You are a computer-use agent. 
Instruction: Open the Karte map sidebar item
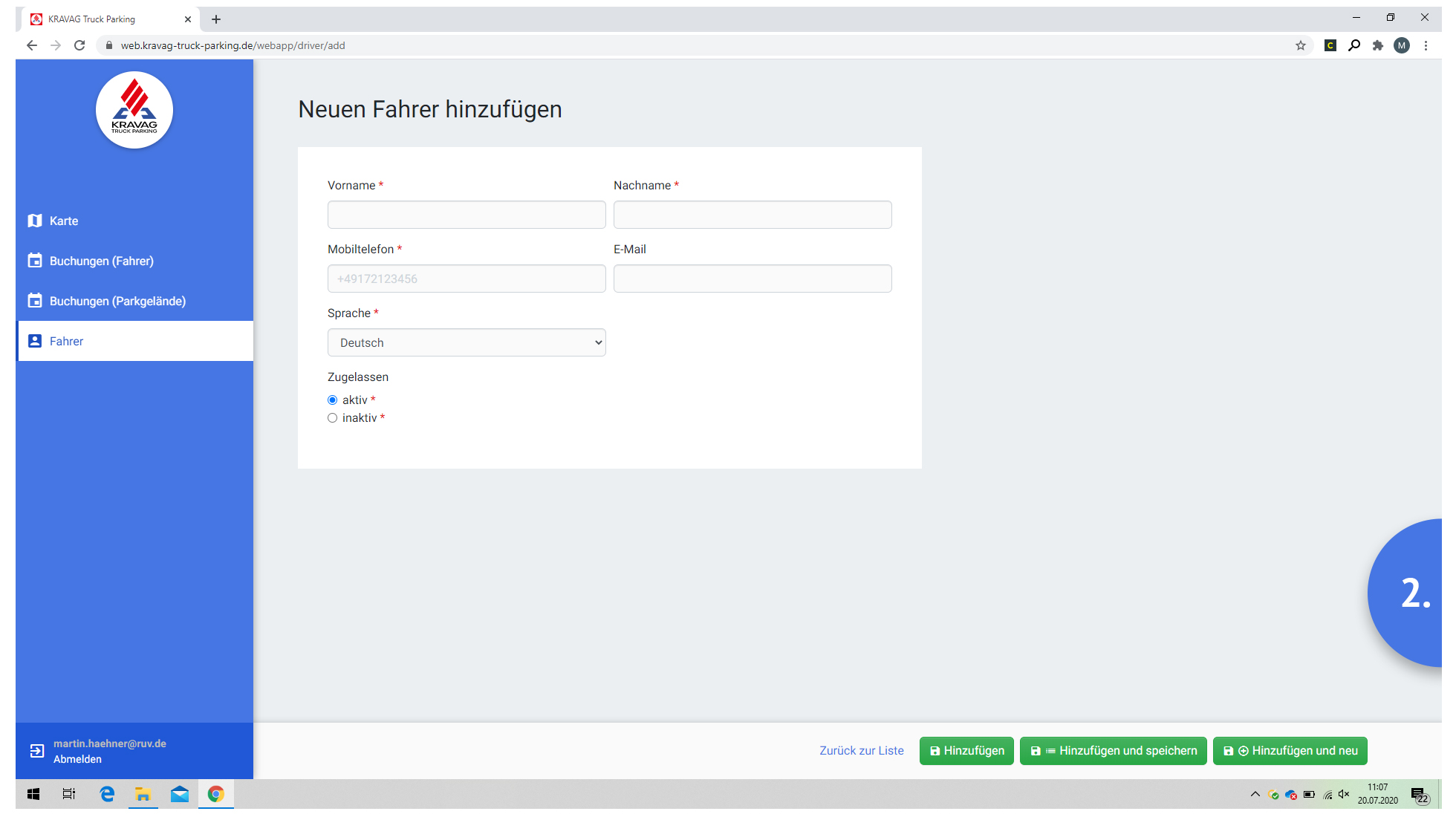[x=63, y=221]
